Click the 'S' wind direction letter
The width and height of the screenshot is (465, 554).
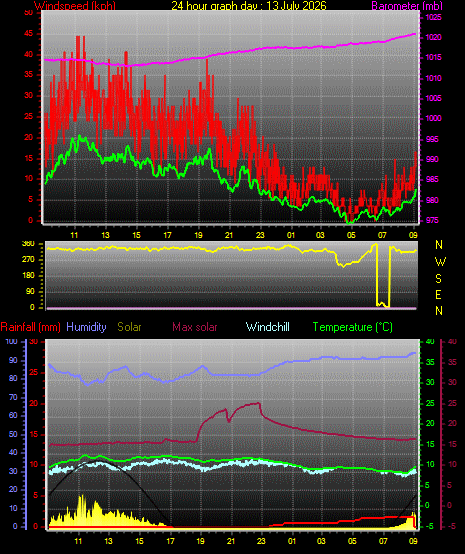[x=438, y=279]
